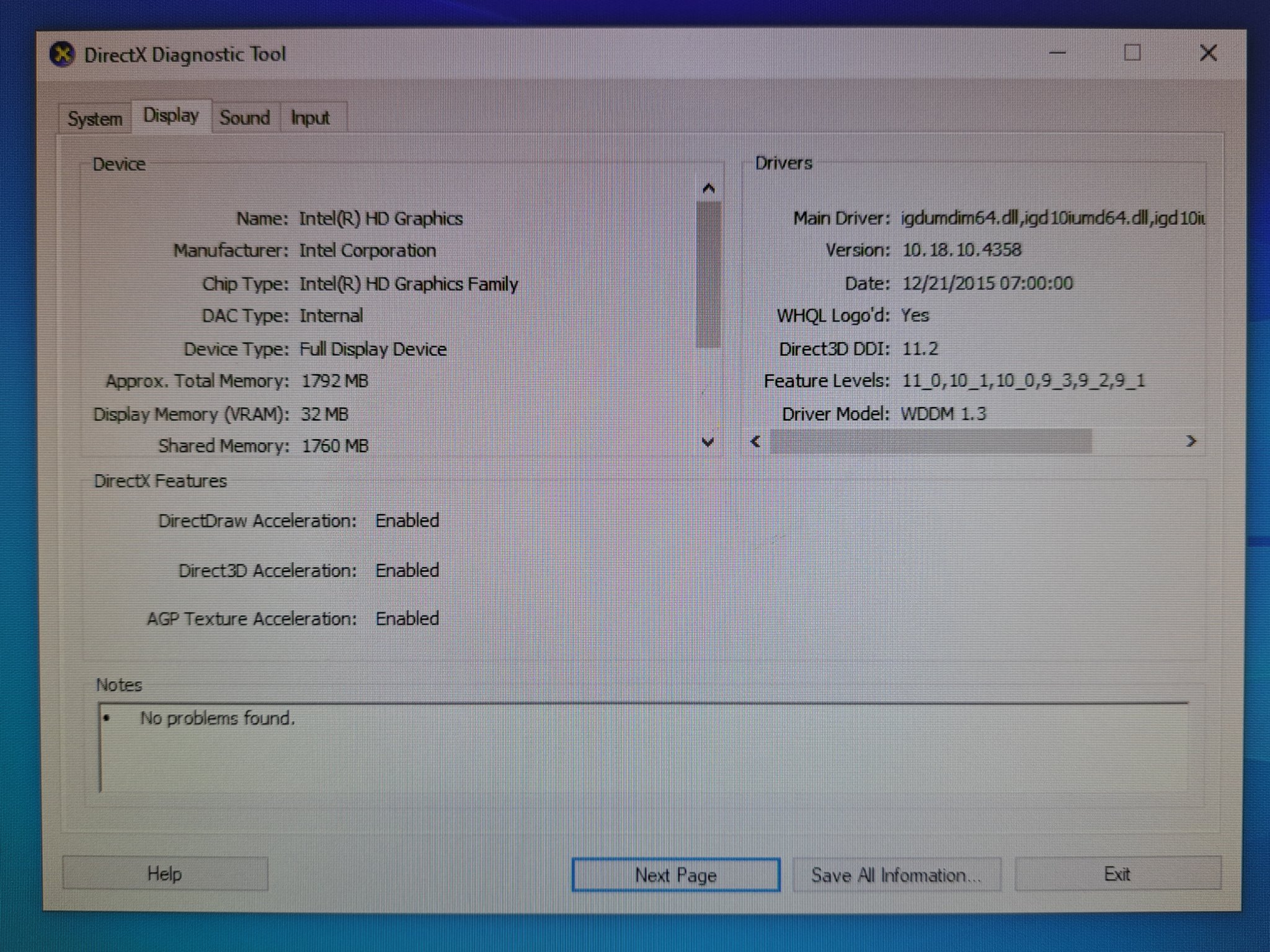Select the Display tab
Image resolution: width=1270 pixels, height=952 pixels.
pyautogui.click(x=171, y=116)
